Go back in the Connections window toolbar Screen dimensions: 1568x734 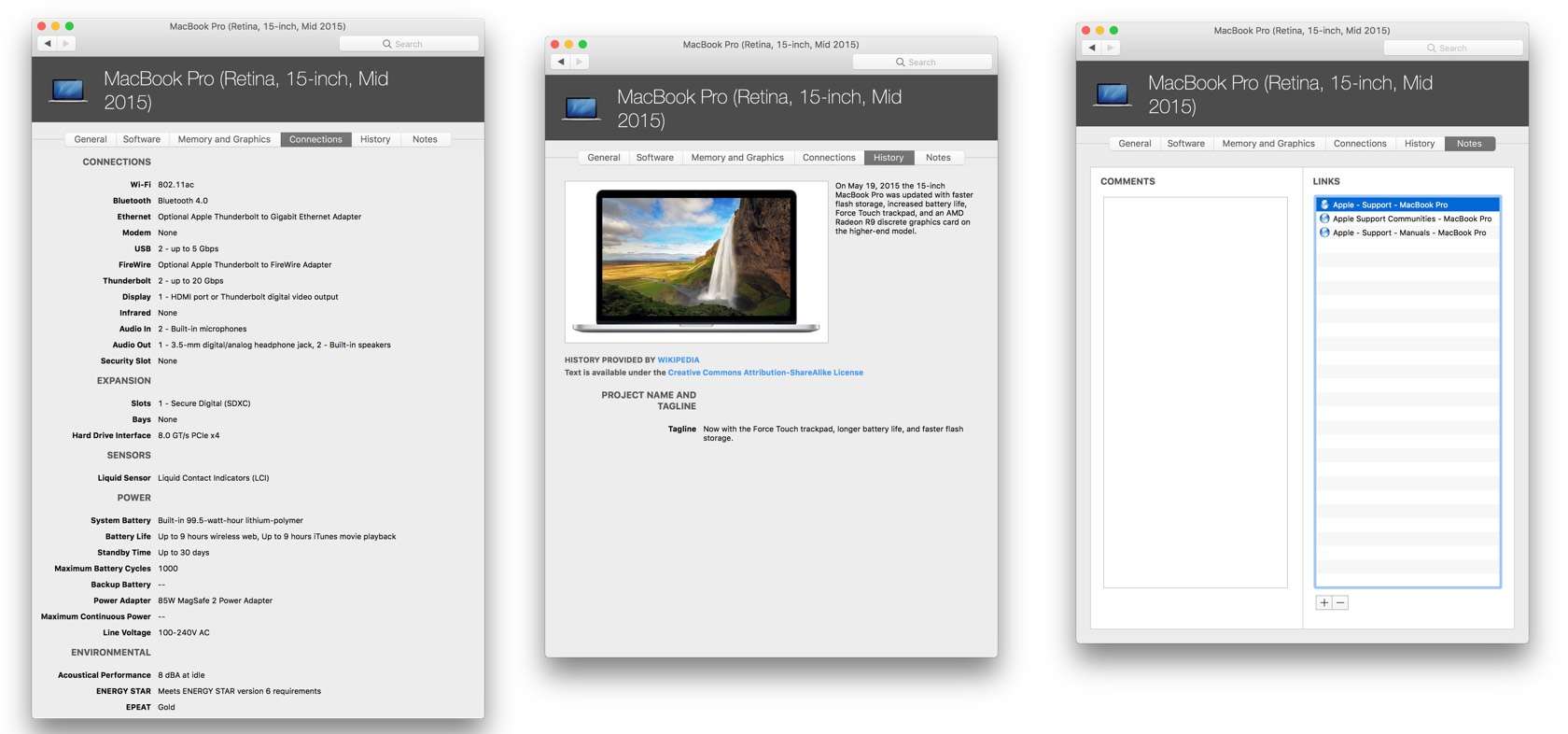(x=48, y=44)
